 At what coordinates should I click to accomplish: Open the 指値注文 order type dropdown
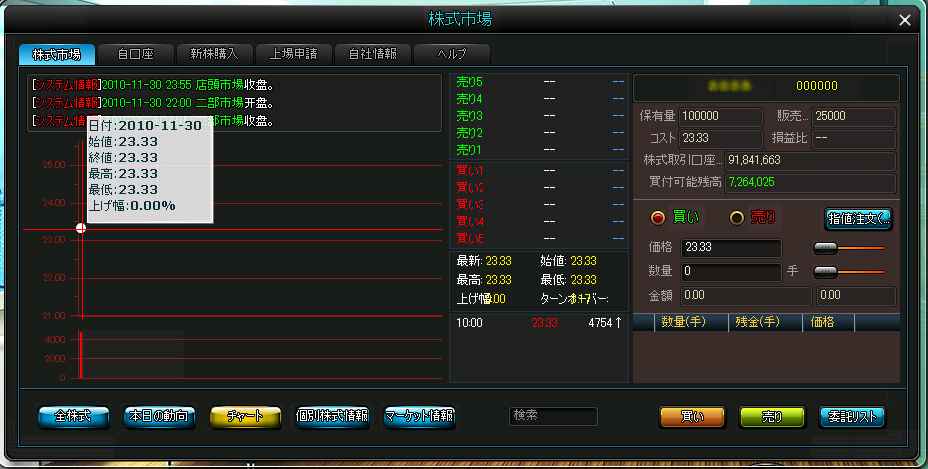click(858, 219)
